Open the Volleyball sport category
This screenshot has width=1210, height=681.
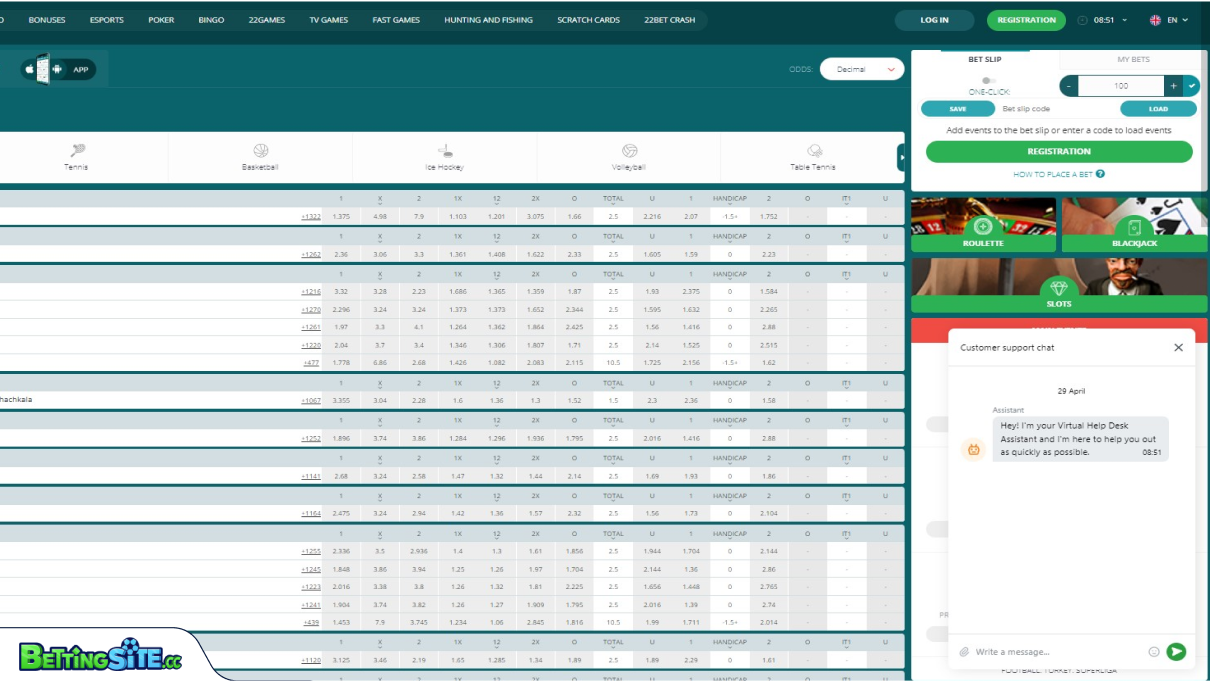coord(629,152)
